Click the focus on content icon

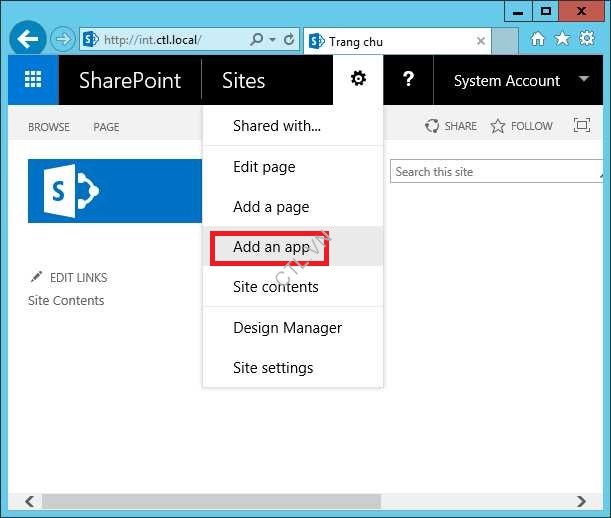pos(582,126)
